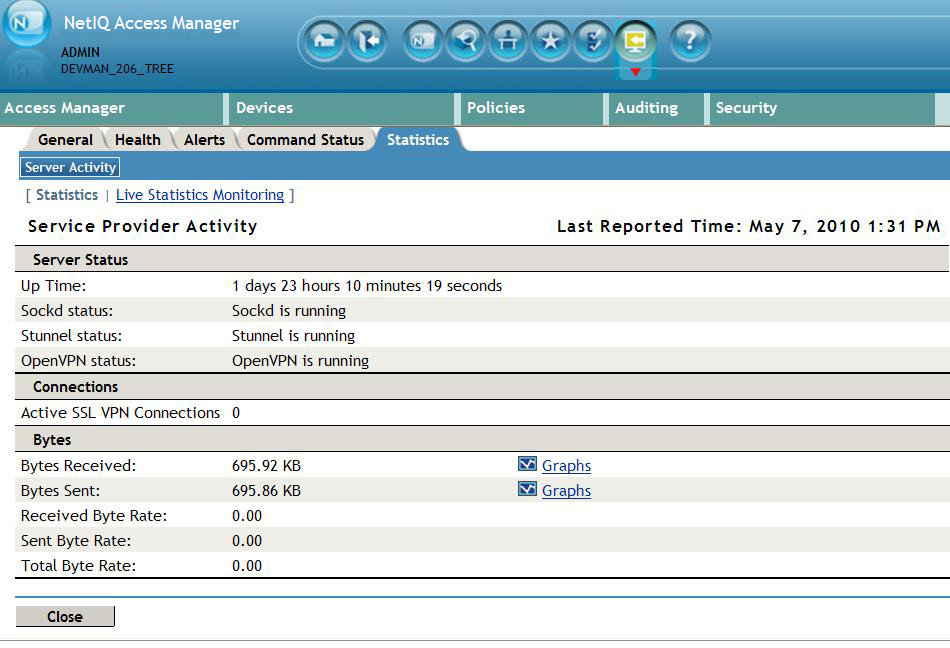Screen dimensions: 950x648
Task: Click the Exit/Logout door icon
Action: 367,41
